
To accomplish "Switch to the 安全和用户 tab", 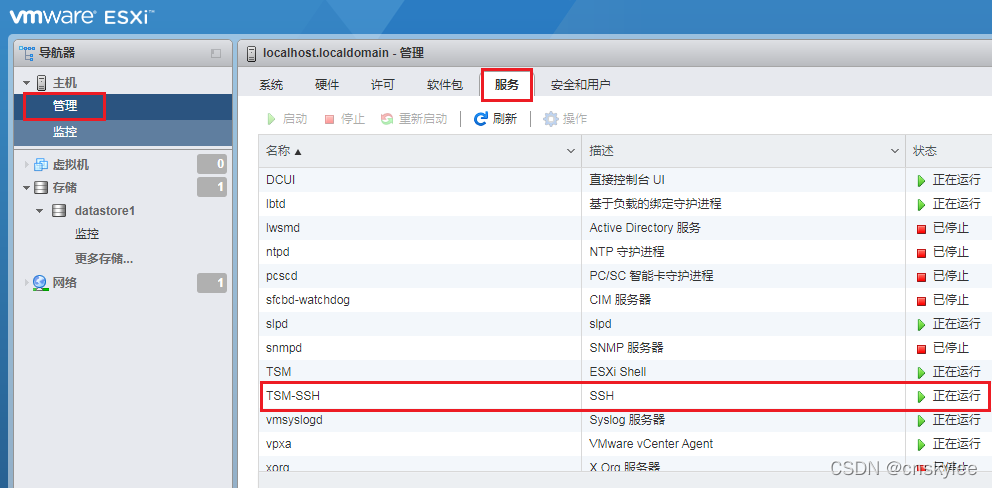I will pyautogui.click(x=580, y=85).
